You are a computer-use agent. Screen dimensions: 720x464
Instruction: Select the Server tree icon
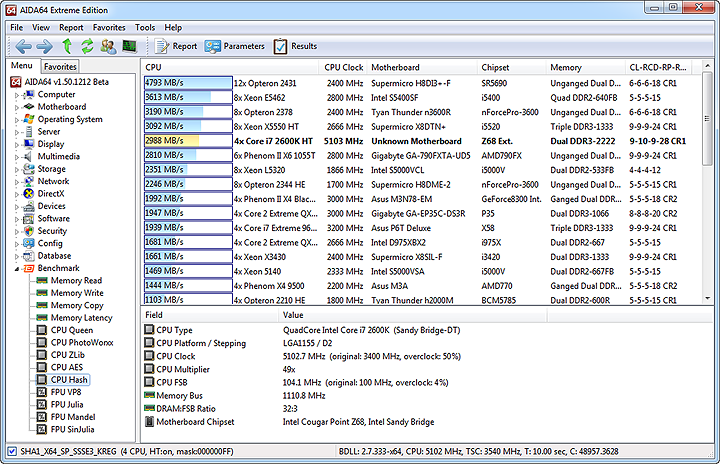(x=28, y=132)
